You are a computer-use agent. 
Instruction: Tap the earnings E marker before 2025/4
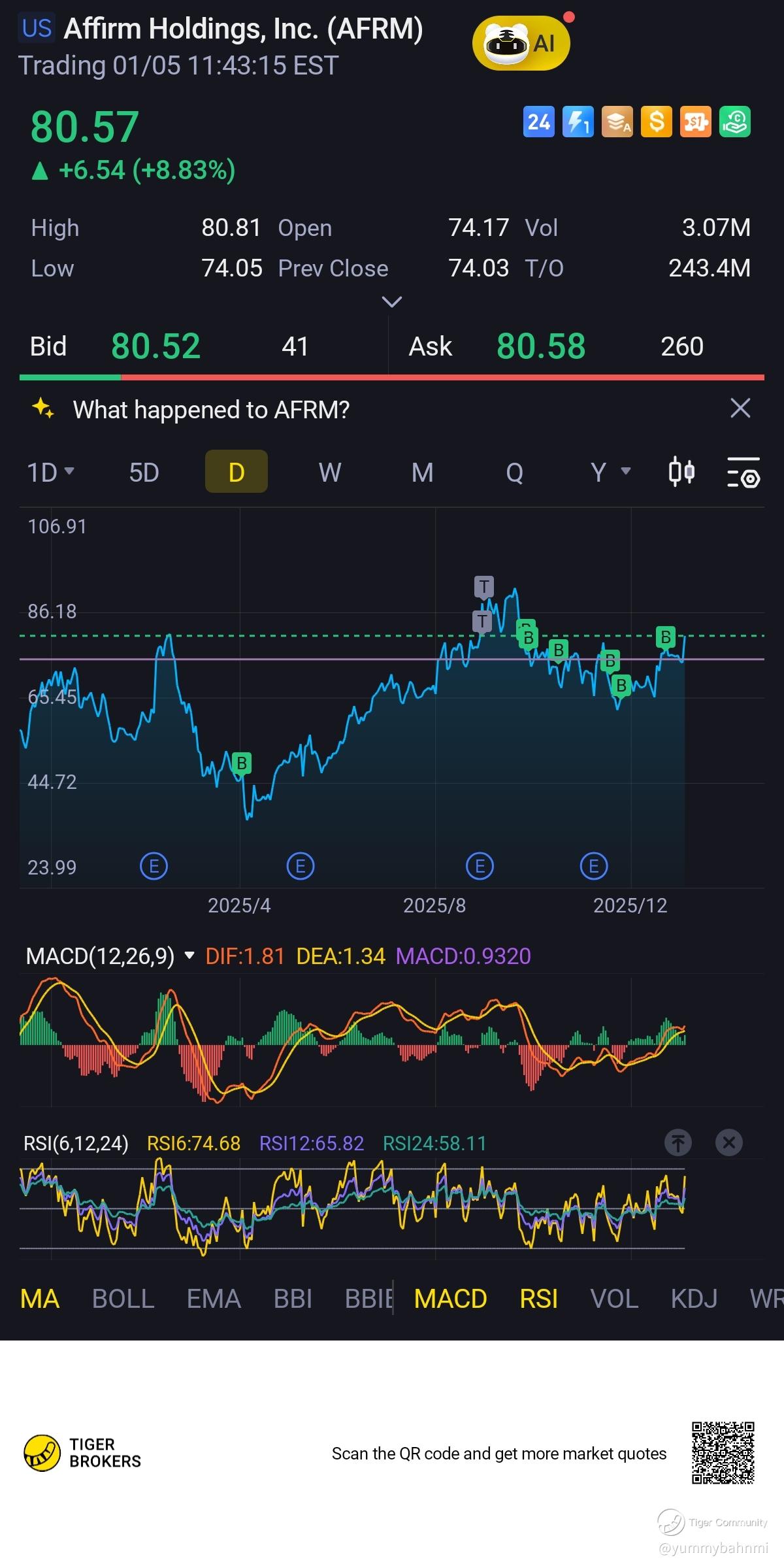(x=154, y=867)
